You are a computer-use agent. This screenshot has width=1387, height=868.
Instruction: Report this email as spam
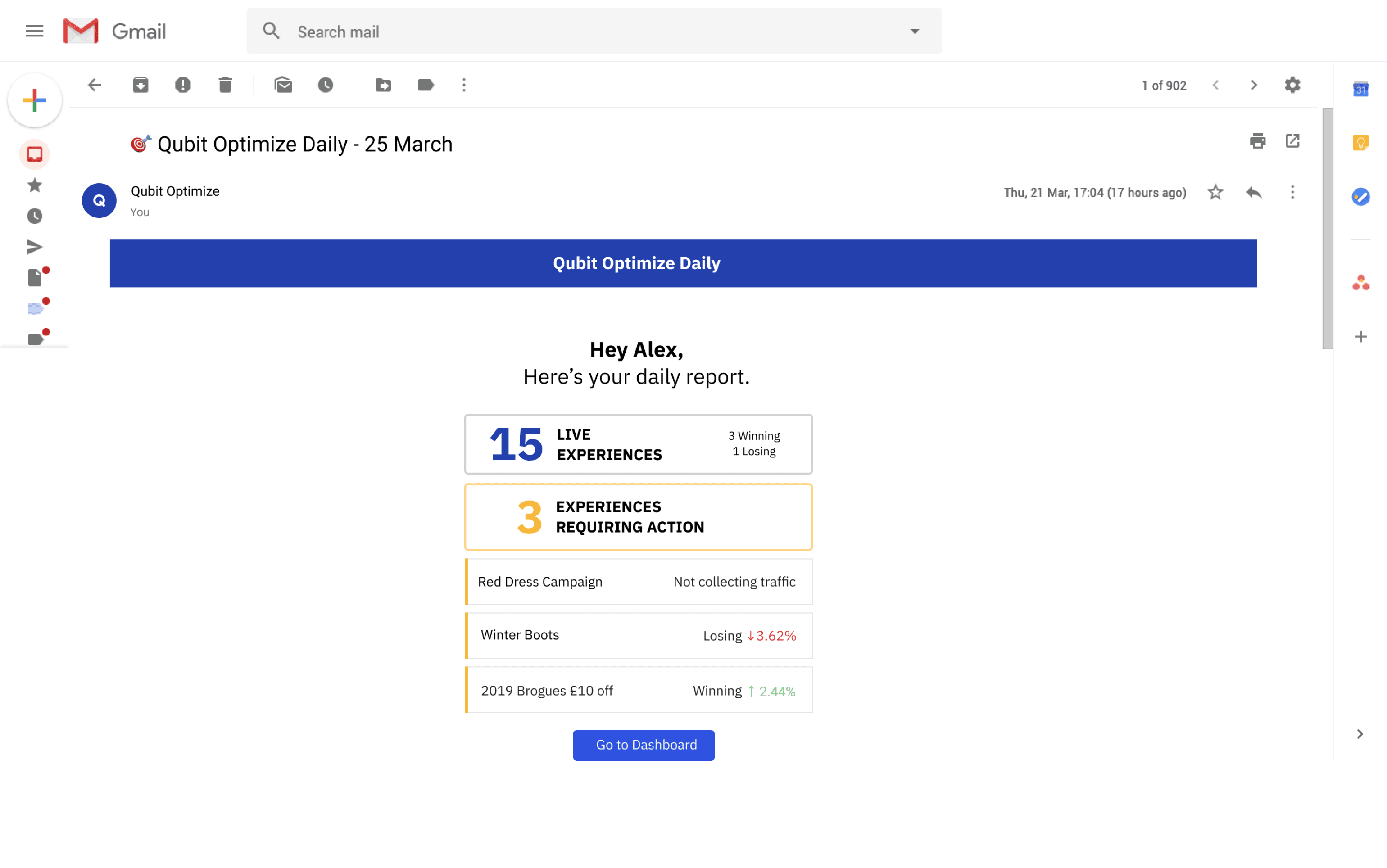[182, 85]
